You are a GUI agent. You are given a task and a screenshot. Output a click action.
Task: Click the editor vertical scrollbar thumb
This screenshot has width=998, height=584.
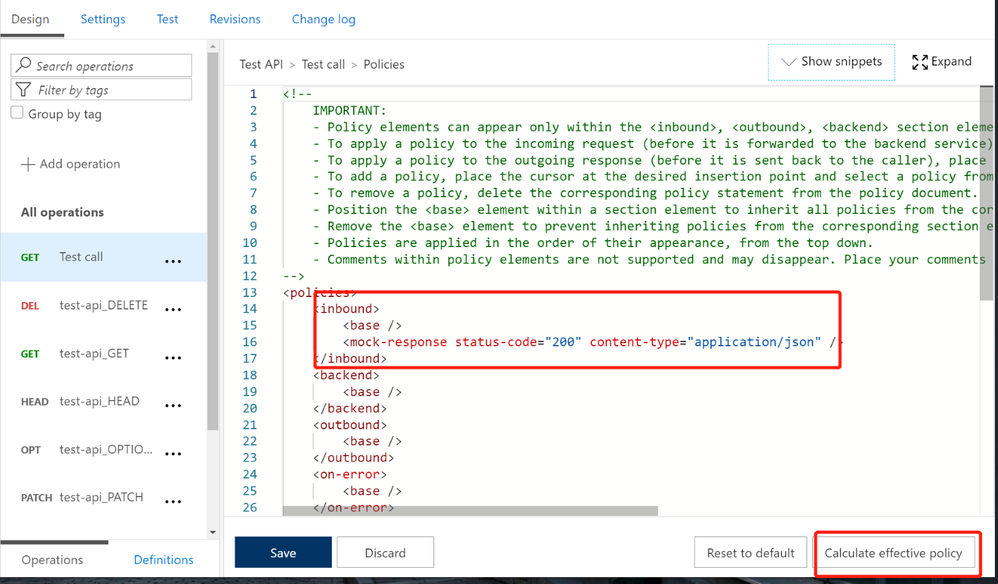987,191
